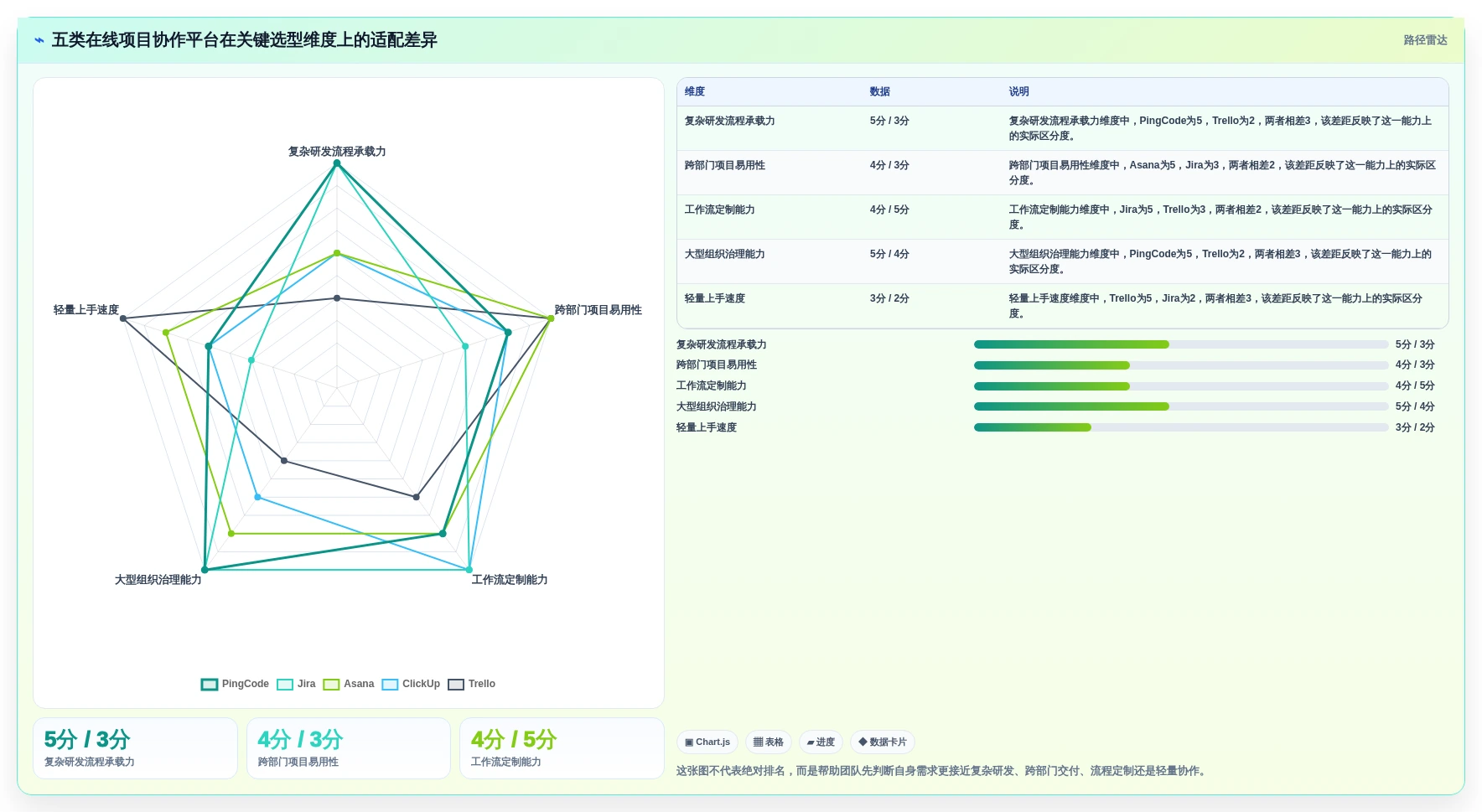Click the 路径雷达 label in header

coord(1425,40)
